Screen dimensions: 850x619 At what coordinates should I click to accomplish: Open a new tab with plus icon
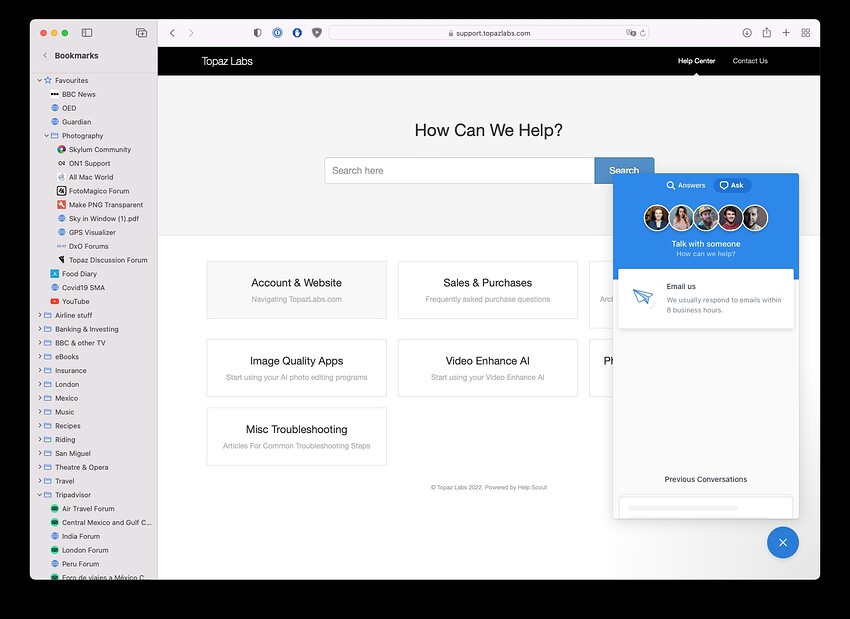pos(786,33)
